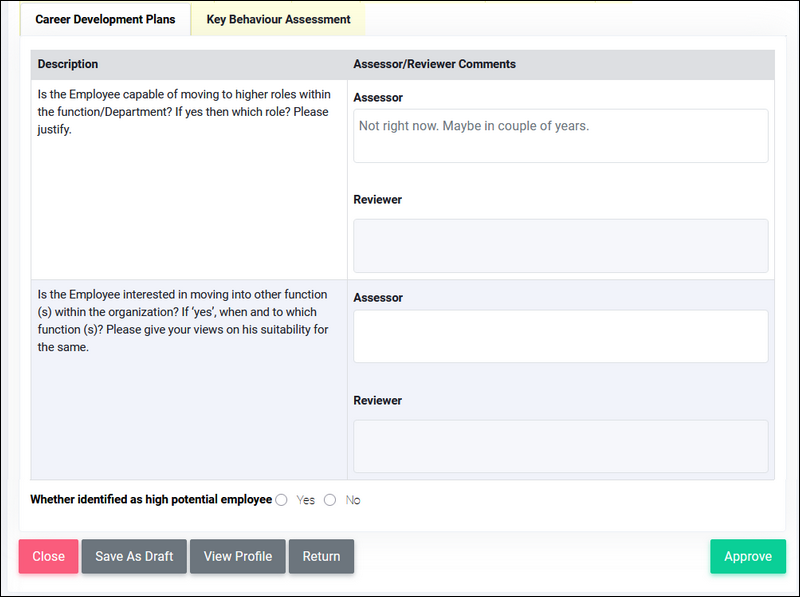Click the Assessor label in the first question row
This screenshot has width=800, height=597.
[378, 98]
